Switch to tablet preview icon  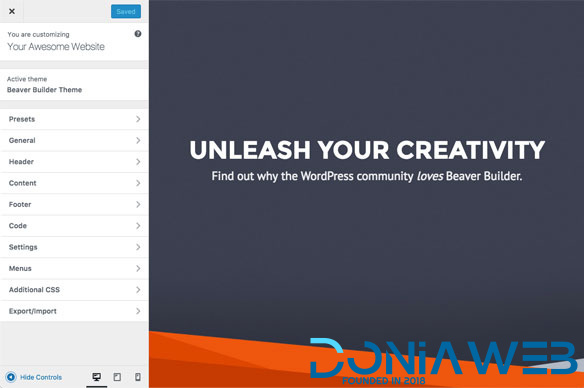[117, 377]
